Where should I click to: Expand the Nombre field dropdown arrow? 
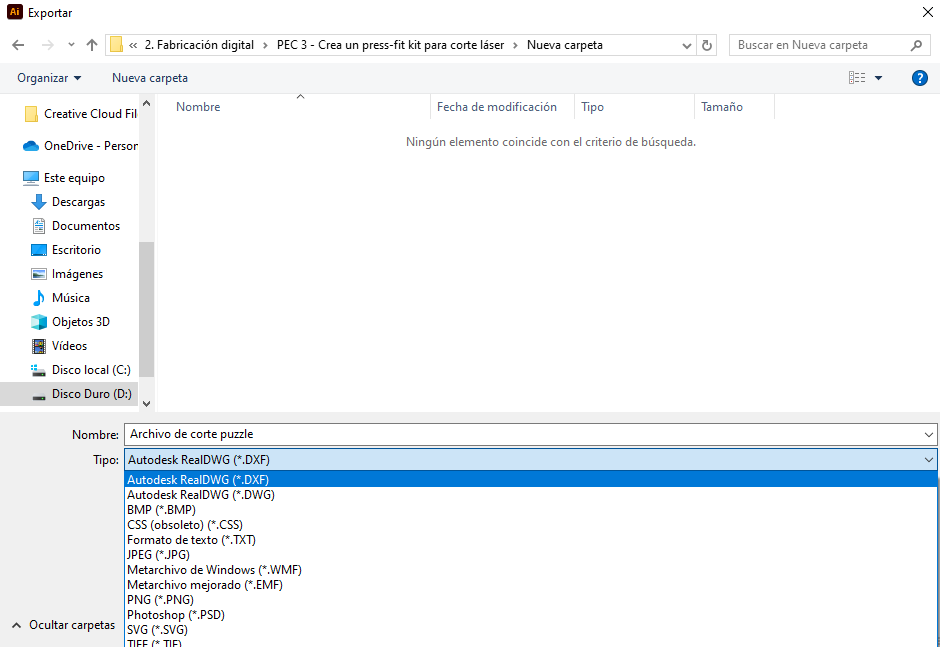point(929,434)
